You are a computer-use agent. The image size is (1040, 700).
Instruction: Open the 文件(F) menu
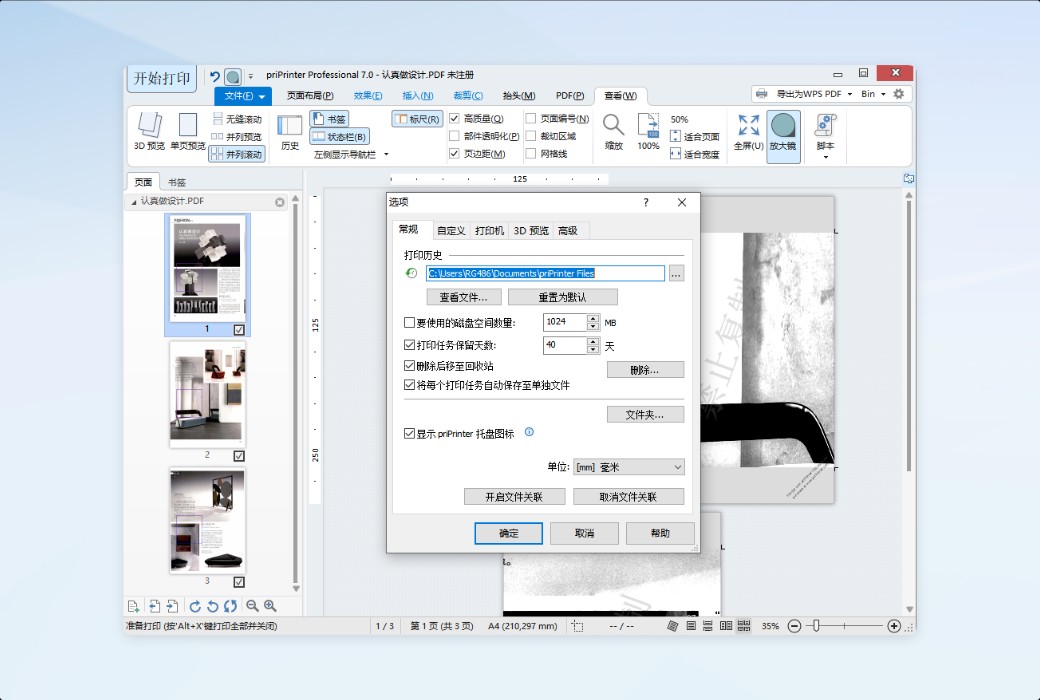243,96
